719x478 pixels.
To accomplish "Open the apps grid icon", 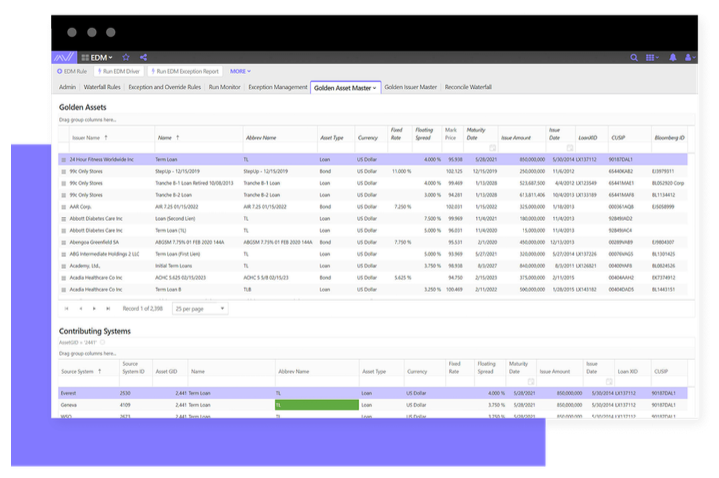I will click(x=650, y=57).
